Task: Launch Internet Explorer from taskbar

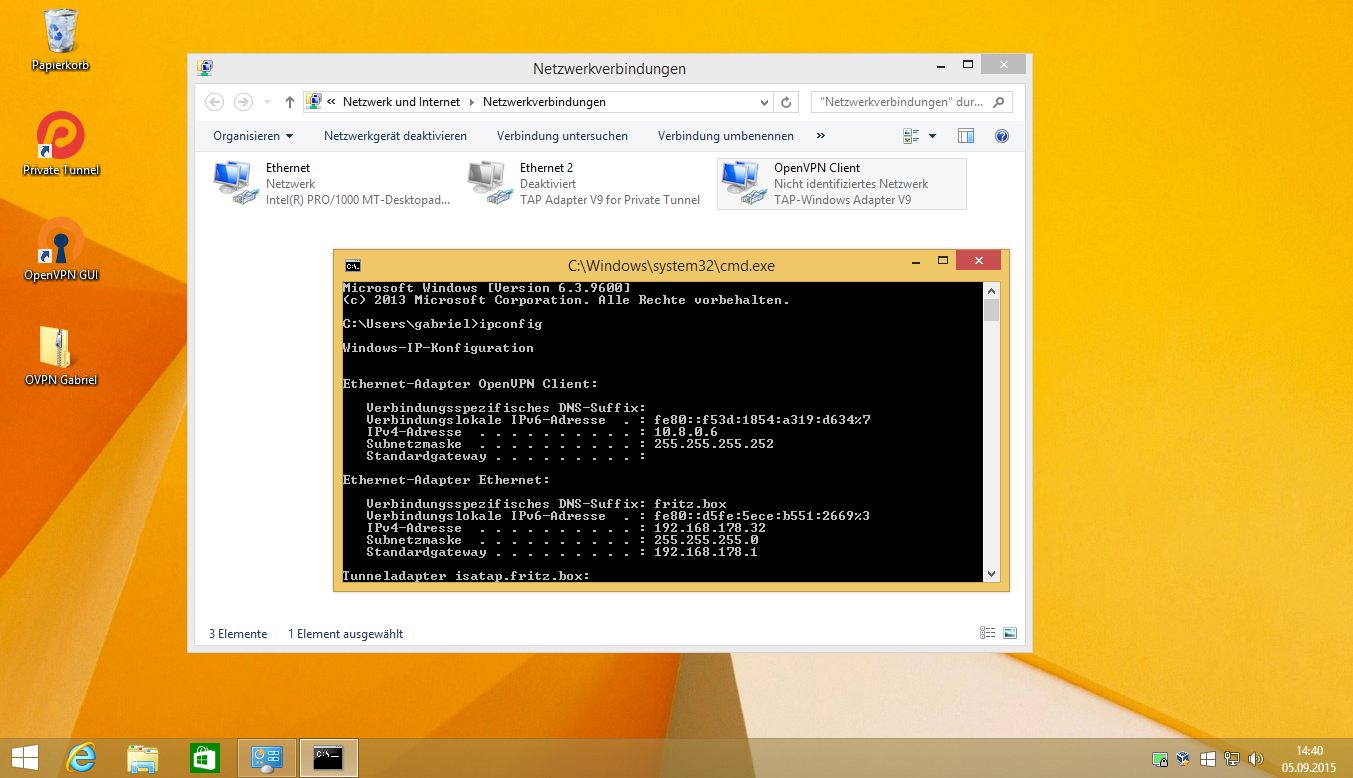Action: click(x=81, y=759)
